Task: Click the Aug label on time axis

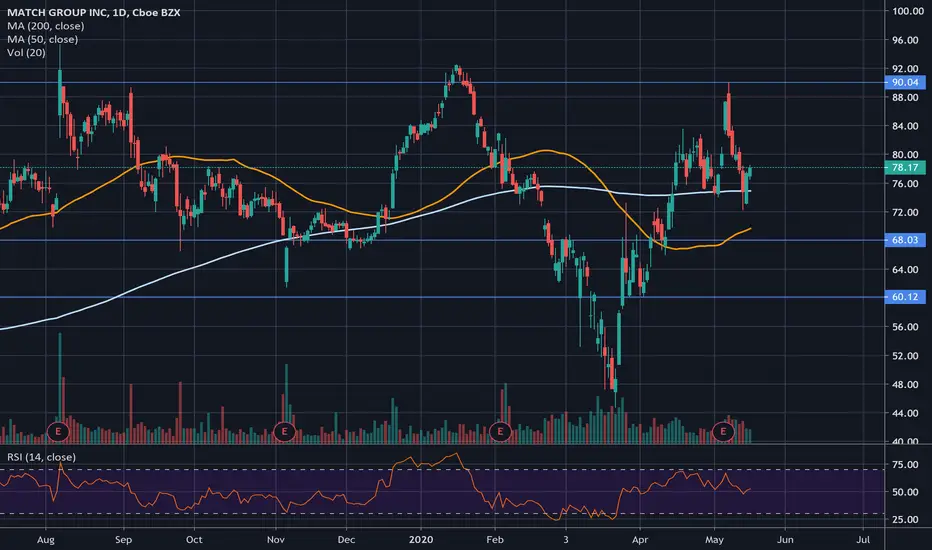Action: pyautogui.click(x=46, y=540)
